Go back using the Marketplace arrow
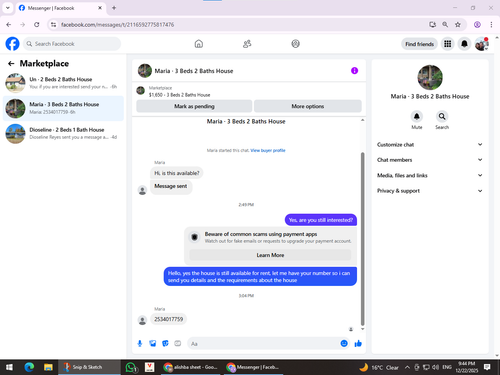The image size is (500, 375). coord(11,63)
